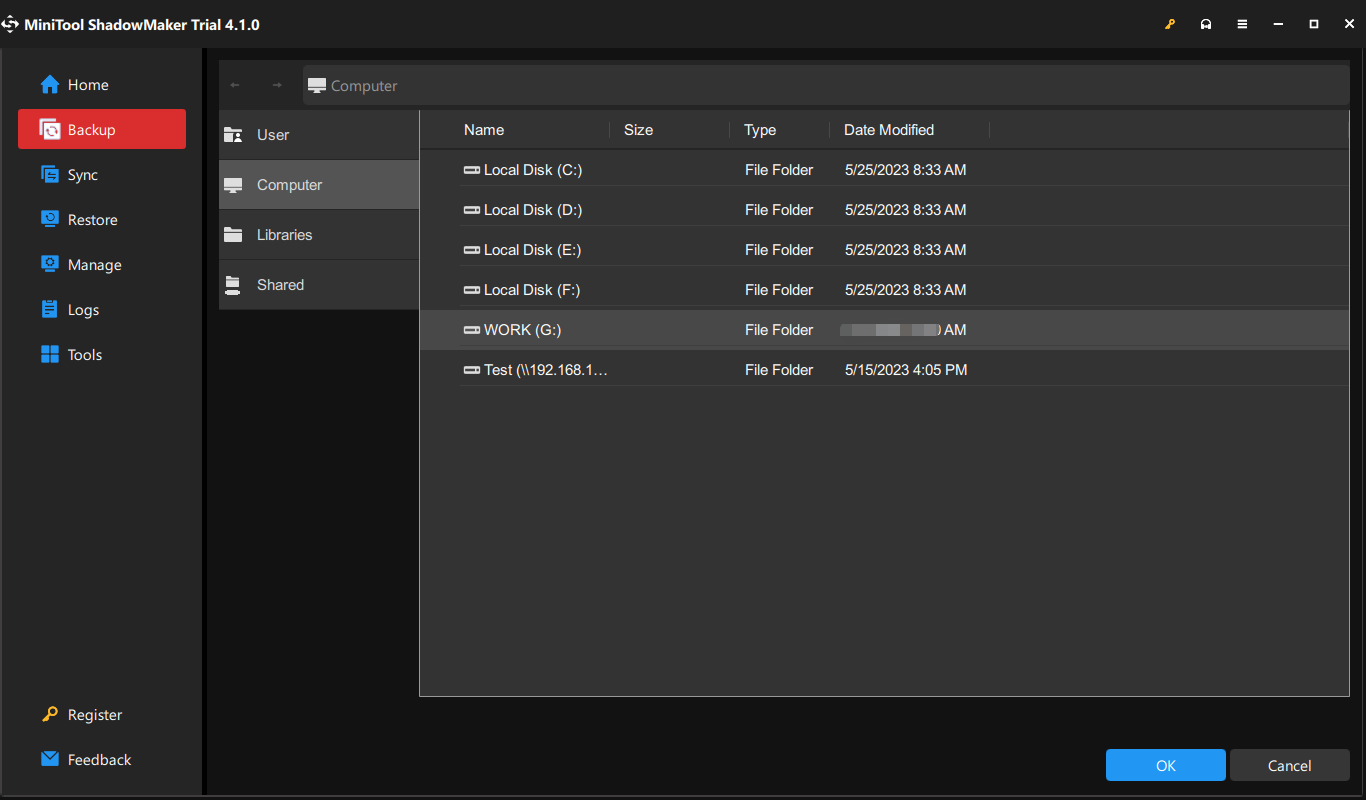This screenshot has height=800, width=1366.
Task: Go to the Restore page
Action: pos(102,220)
